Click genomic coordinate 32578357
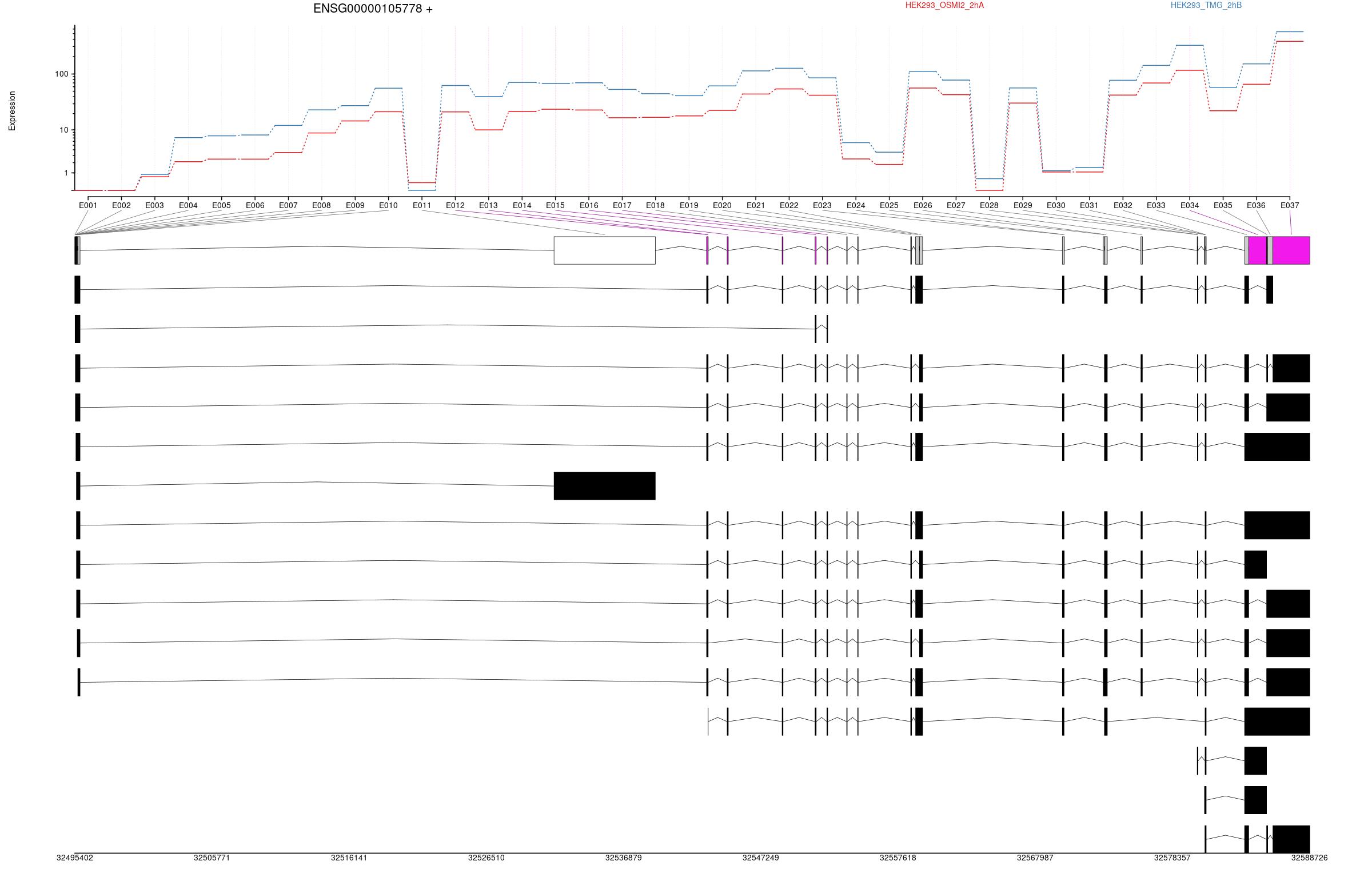Viewport: 1372px width, 869px height. click(x=1172, y=858)
